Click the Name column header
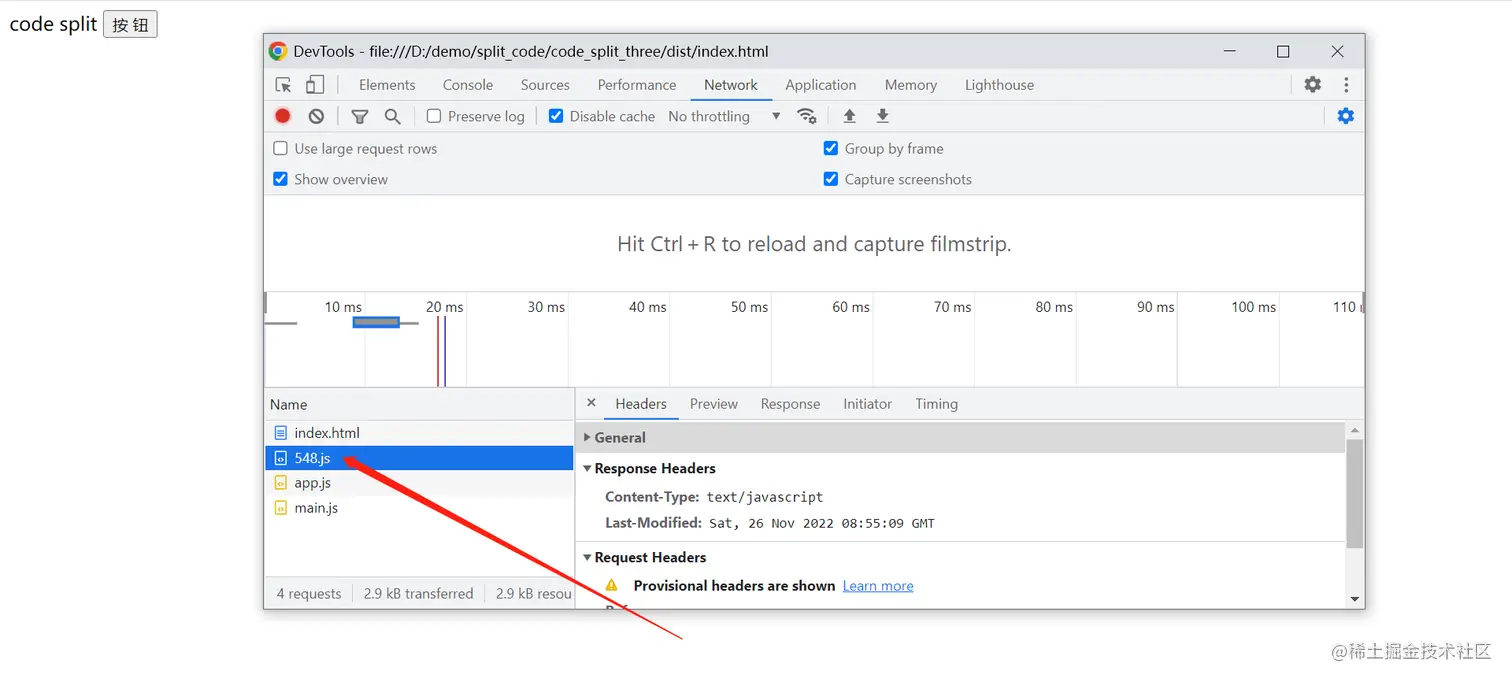The height and width of the screenshot is (682, 1512). tap(419, 404)
